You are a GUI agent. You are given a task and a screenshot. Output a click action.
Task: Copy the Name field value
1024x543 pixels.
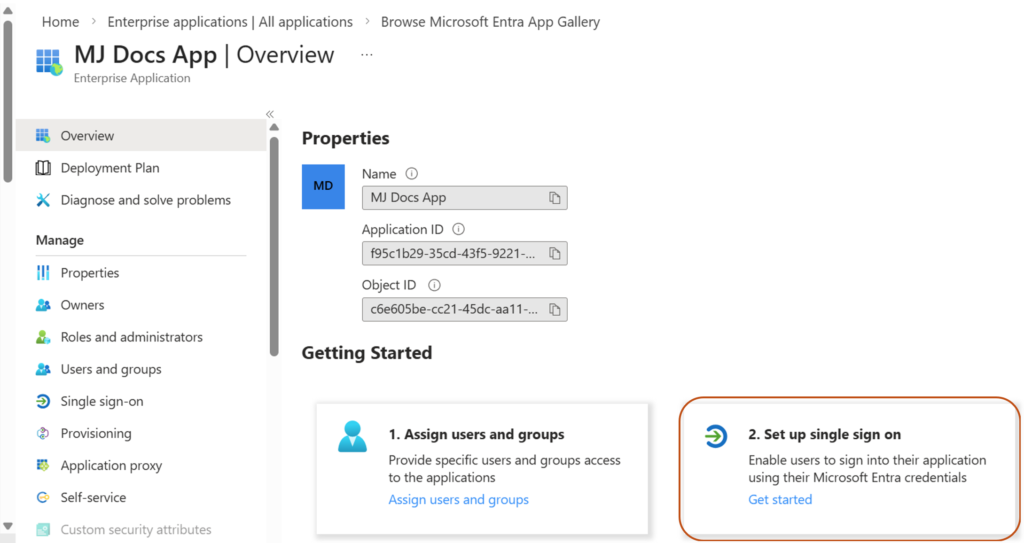(554, 198)
